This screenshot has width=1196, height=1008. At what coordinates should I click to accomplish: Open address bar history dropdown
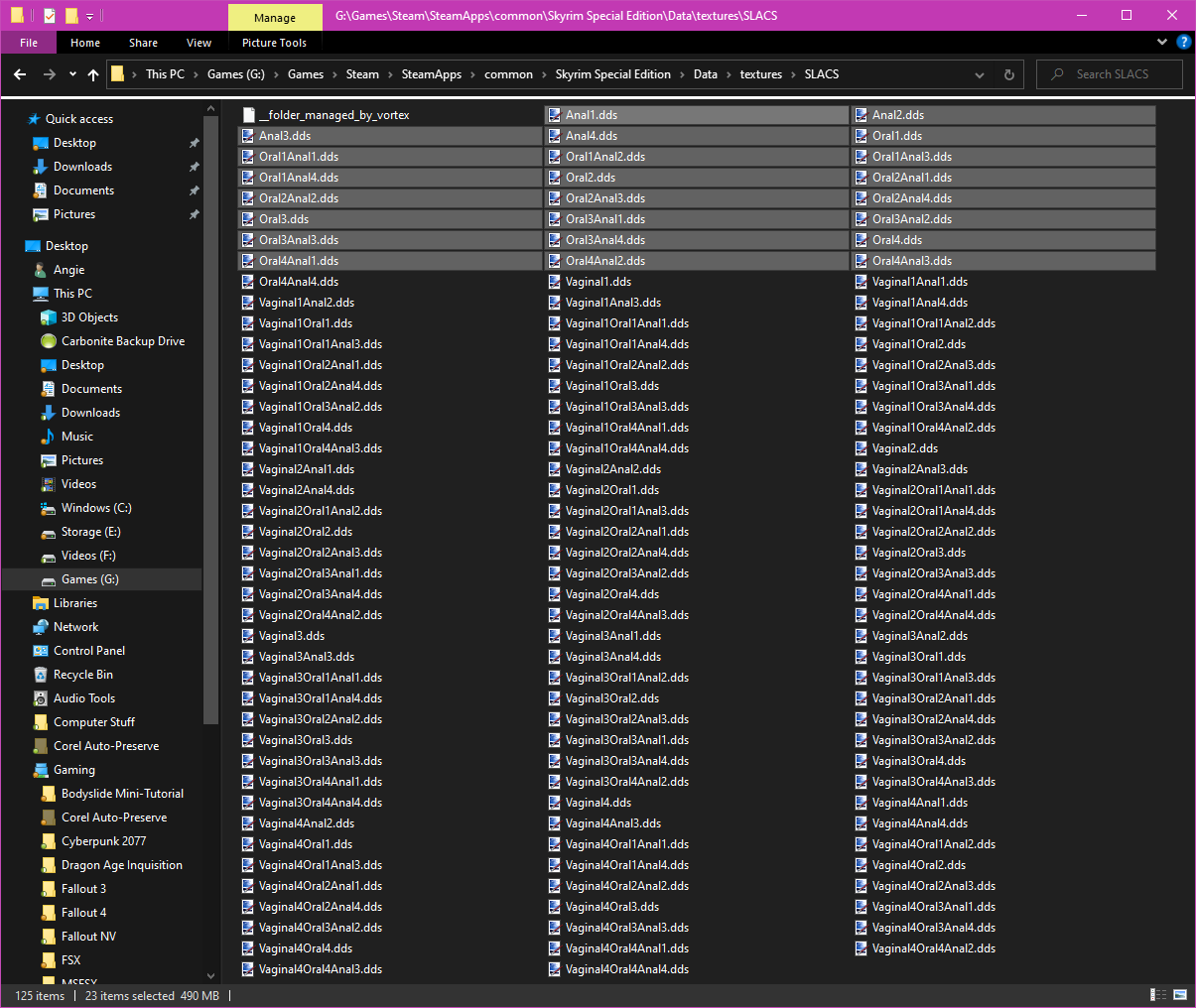click(980, 74)
